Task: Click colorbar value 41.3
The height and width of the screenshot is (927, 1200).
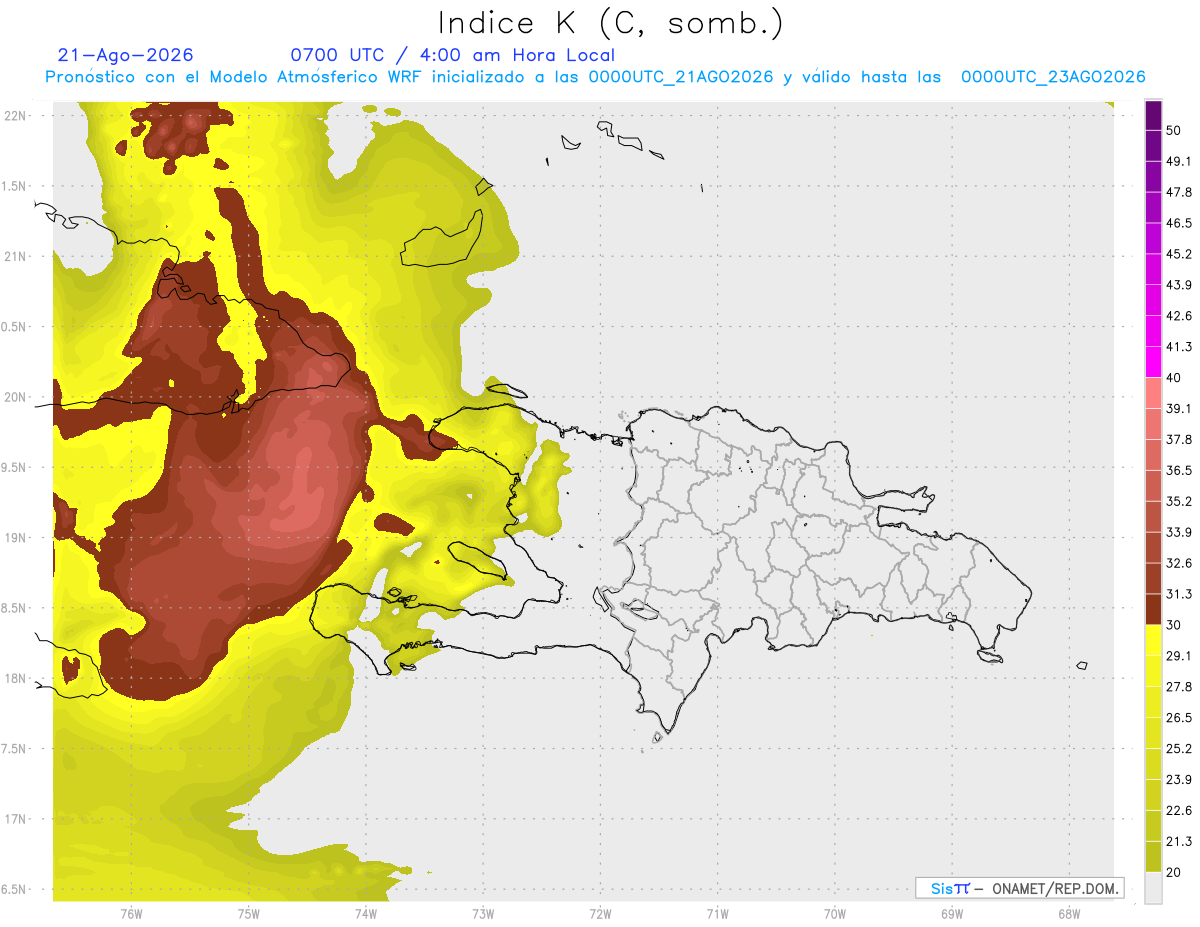Action: pos(1179,347)
